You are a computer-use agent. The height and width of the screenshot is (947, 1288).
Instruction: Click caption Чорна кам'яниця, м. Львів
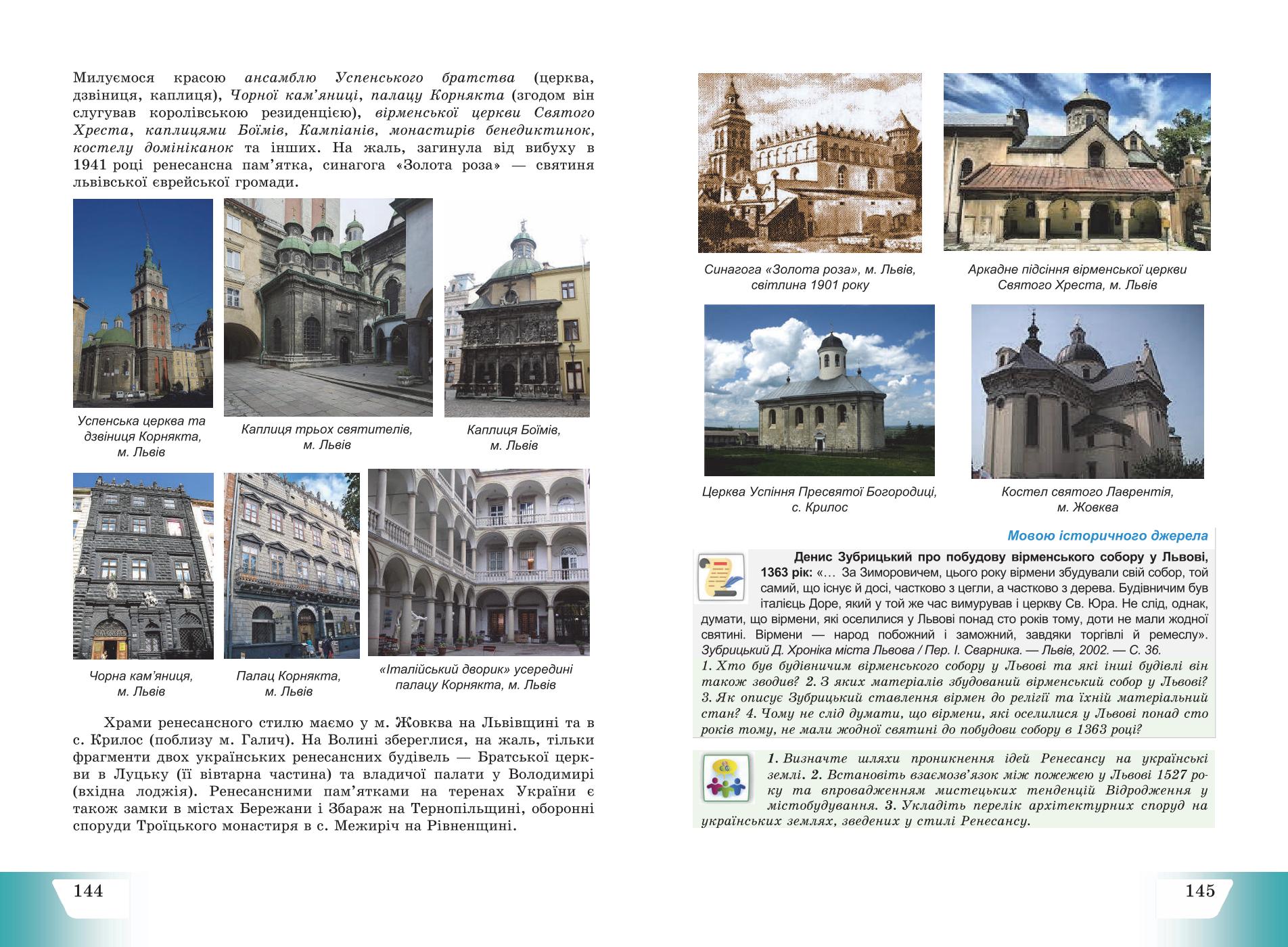pos(141,684)
